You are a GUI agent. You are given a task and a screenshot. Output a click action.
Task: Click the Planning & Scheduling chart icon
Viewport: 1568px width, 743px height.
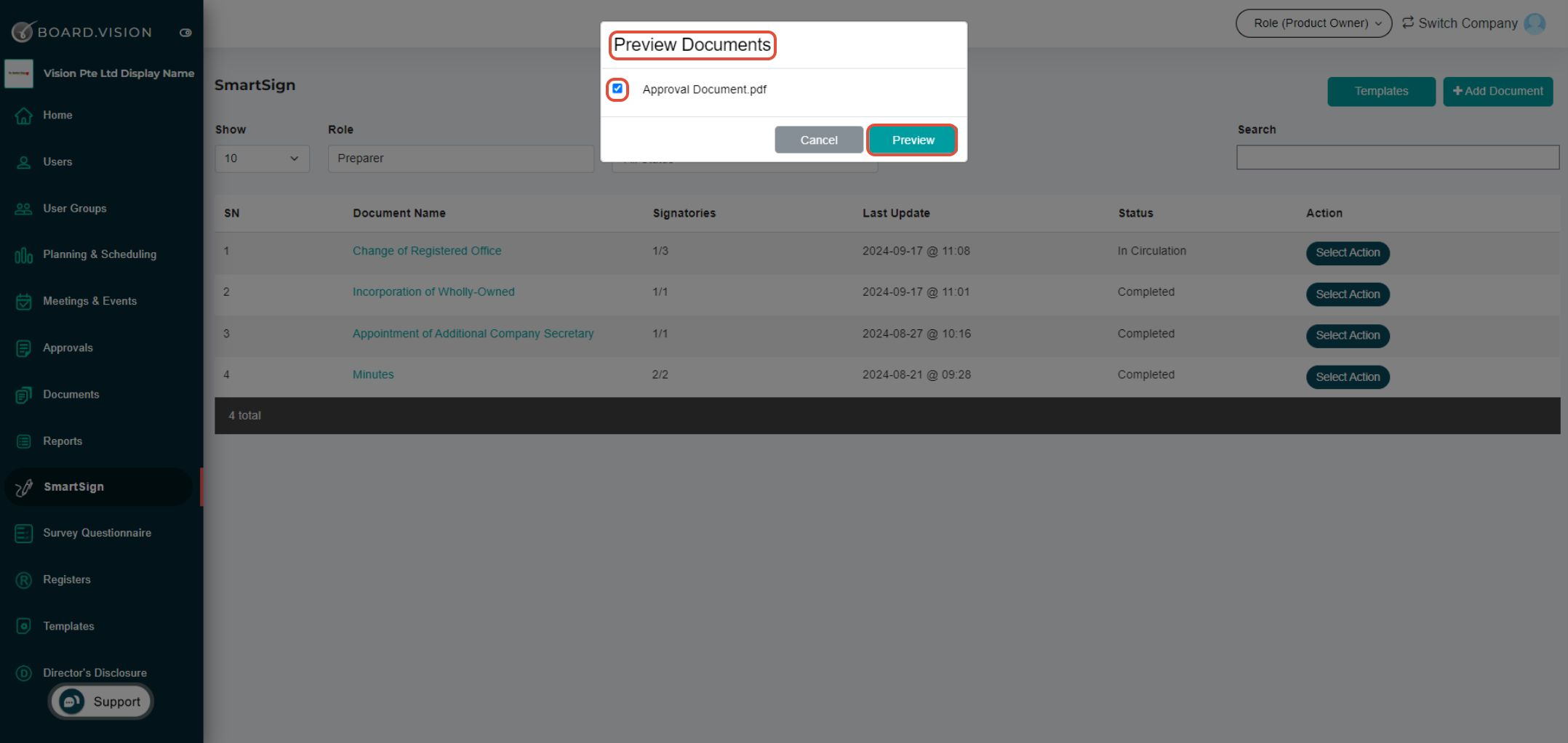point(24,255)
